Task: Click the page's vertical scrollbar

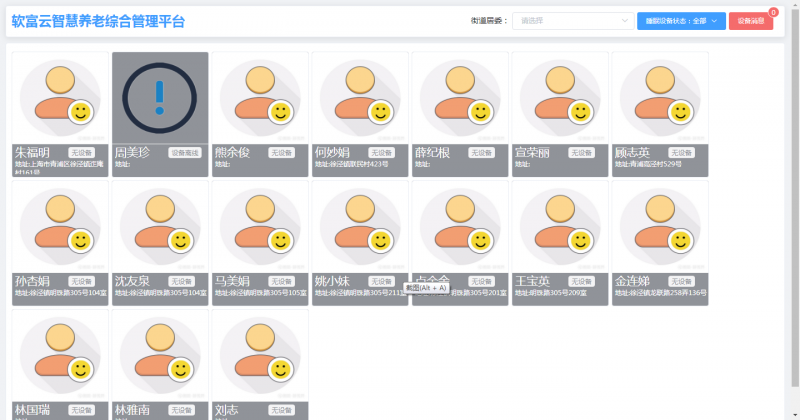Action: click(x=794, y=200)
